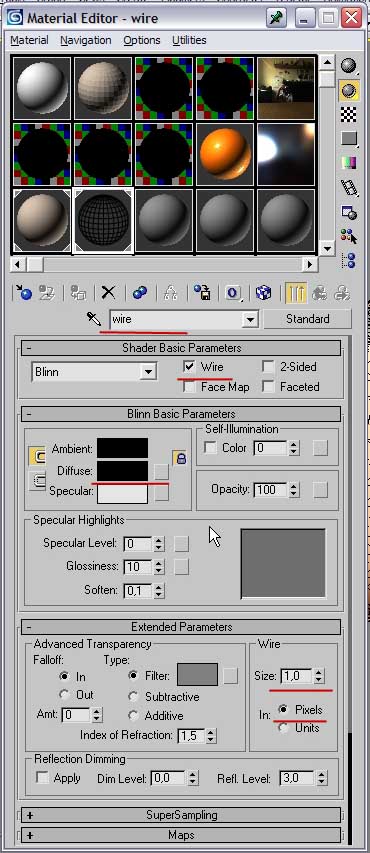
Task: Click the Glossiness value field
Action: point(138,566)
